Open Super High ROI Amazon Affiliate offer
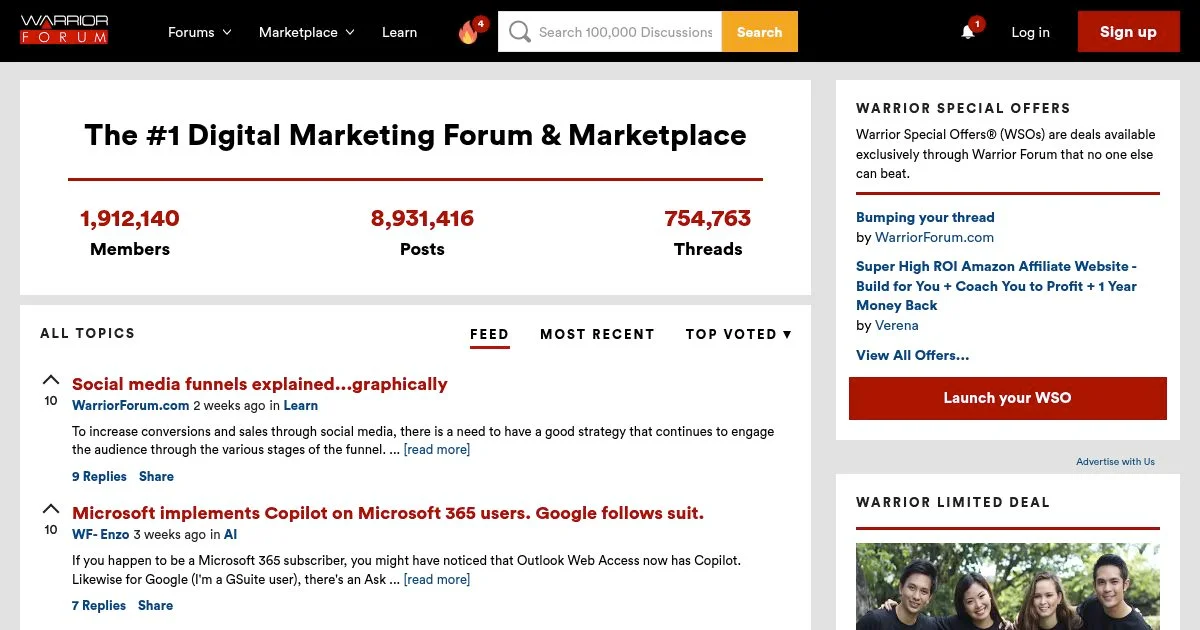The width and height of the screenshot is (1200, 630). tap(996, 286)
